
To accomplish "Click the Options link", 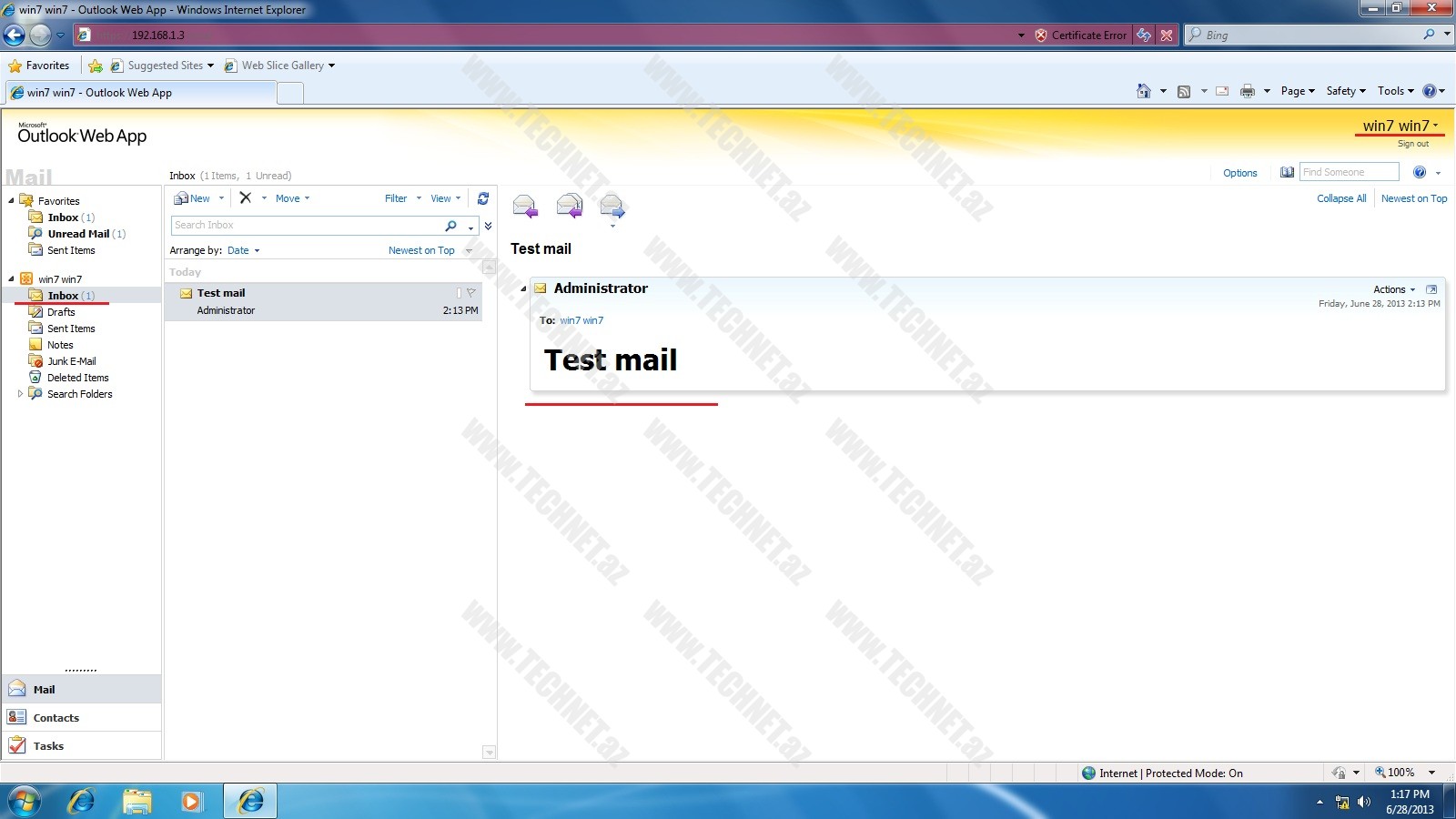I will (1239, 173).
